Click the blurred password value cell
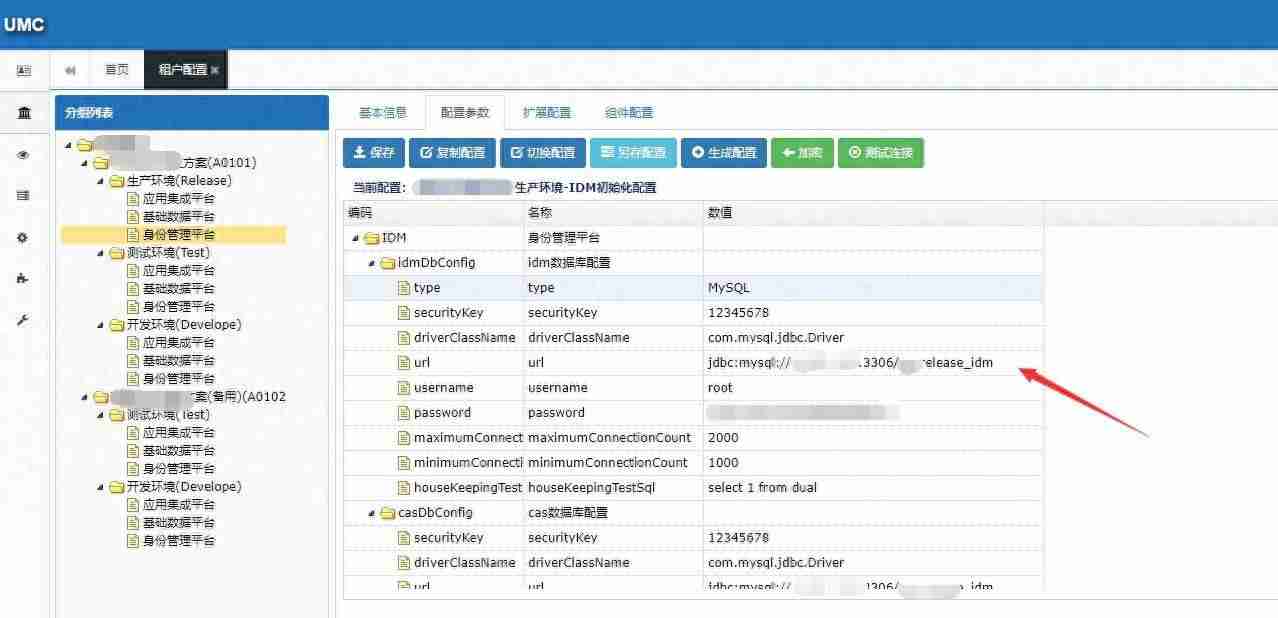Image resolution: width=1278 pixels, height=618 pixels. 873,413
